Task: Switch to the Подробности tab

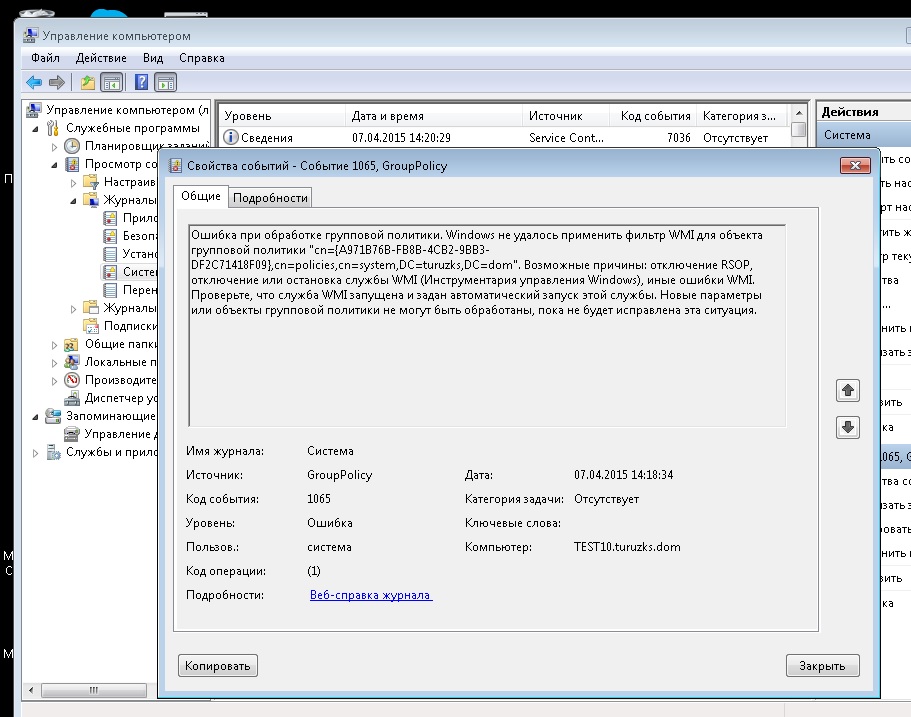Action: [270, 198]
